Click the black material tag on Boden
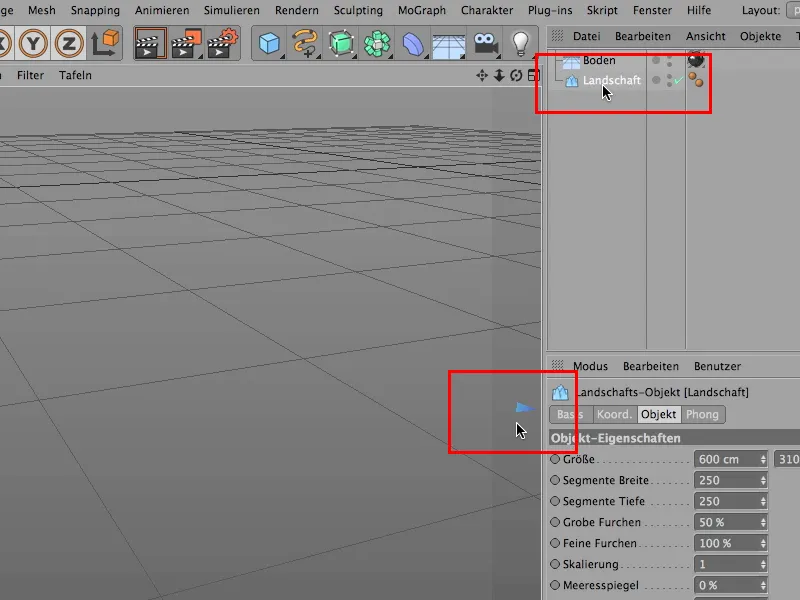800x600 pixels. (x=696, y=60)
